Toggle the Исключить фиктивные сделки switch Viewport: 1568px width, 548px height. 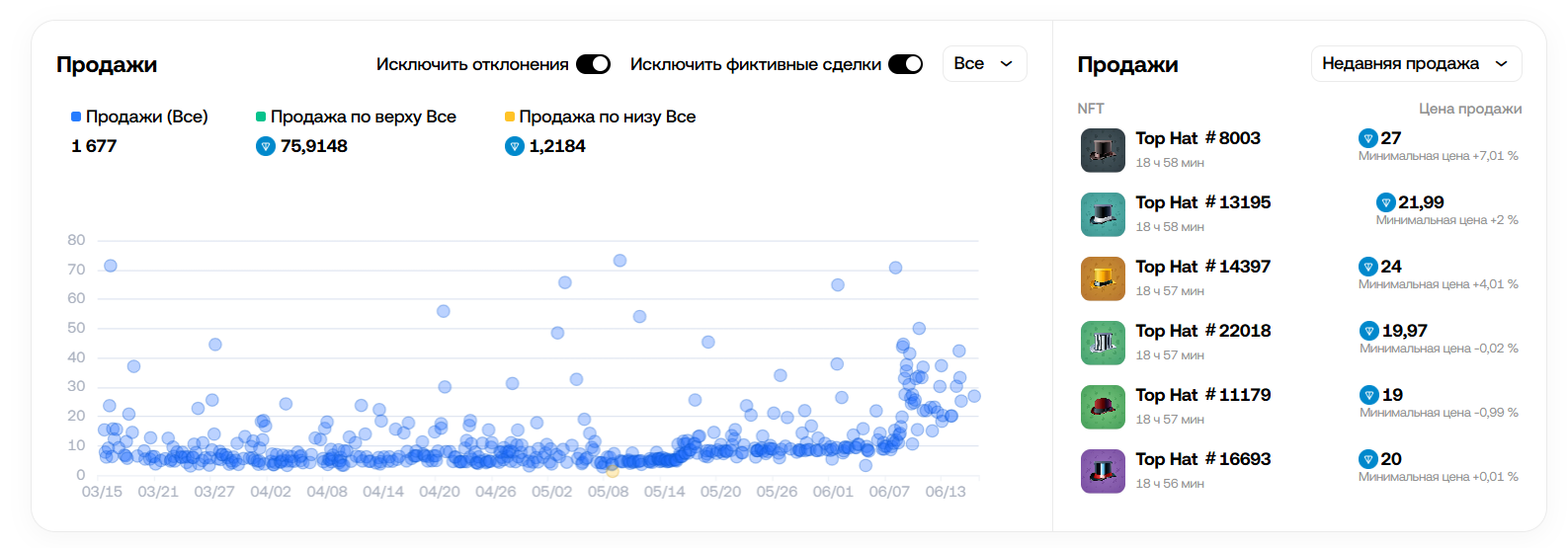905,64
